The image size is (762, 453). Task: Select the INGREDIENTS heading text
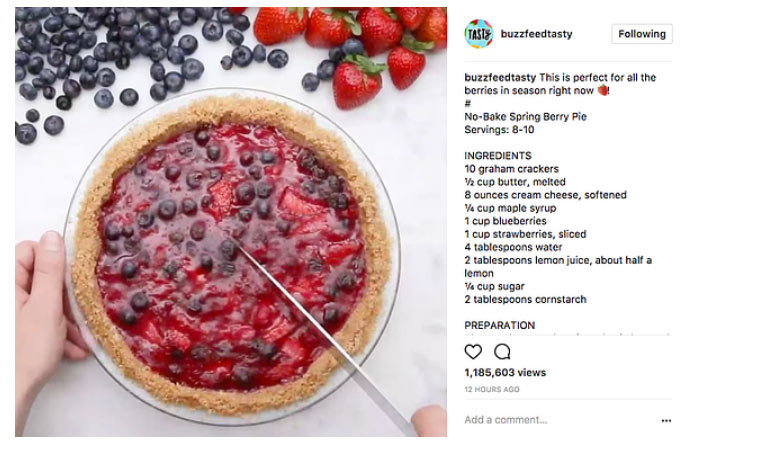498,156
